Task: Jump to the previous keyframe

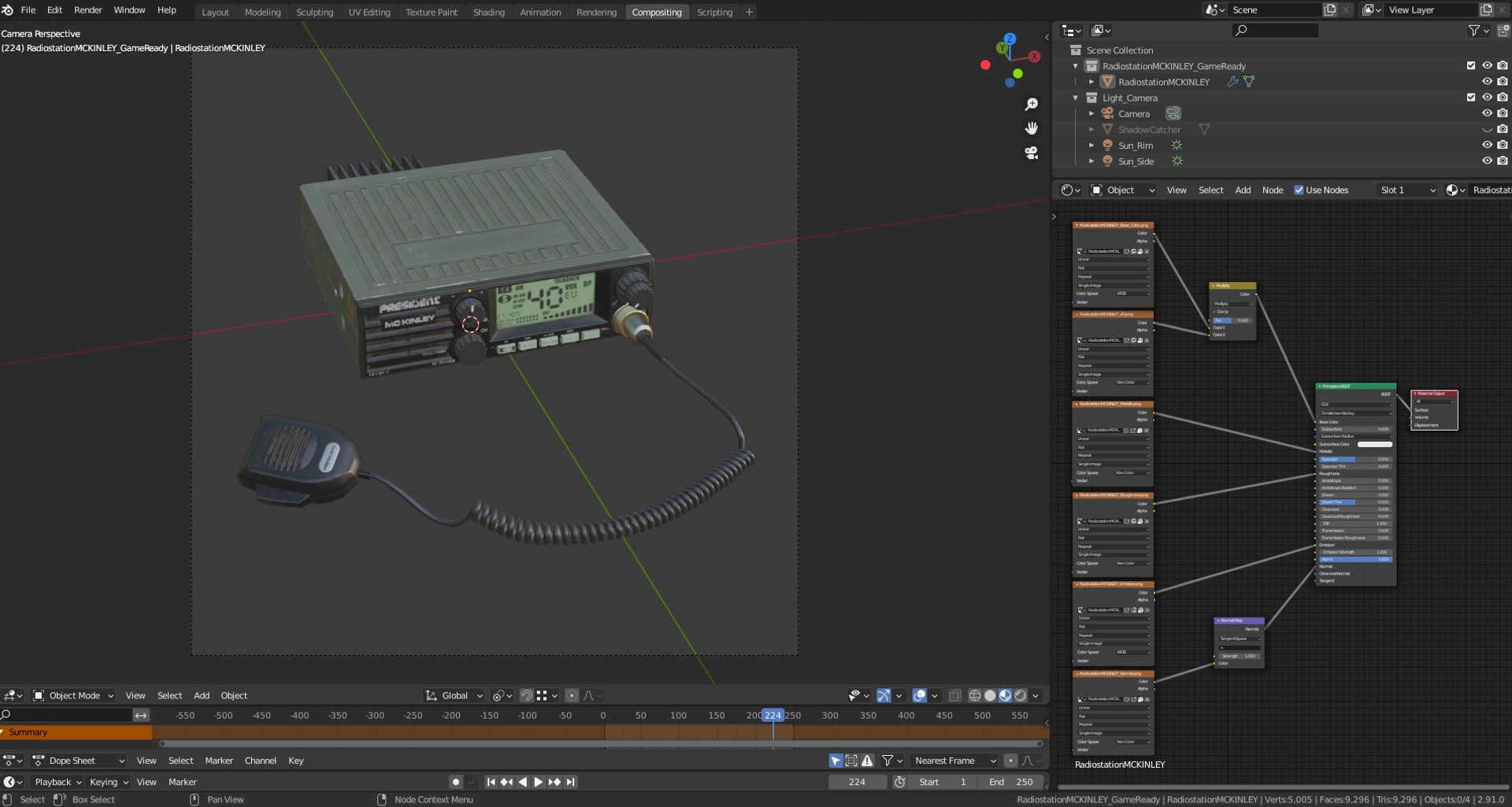Action: [x=506, y=782]
